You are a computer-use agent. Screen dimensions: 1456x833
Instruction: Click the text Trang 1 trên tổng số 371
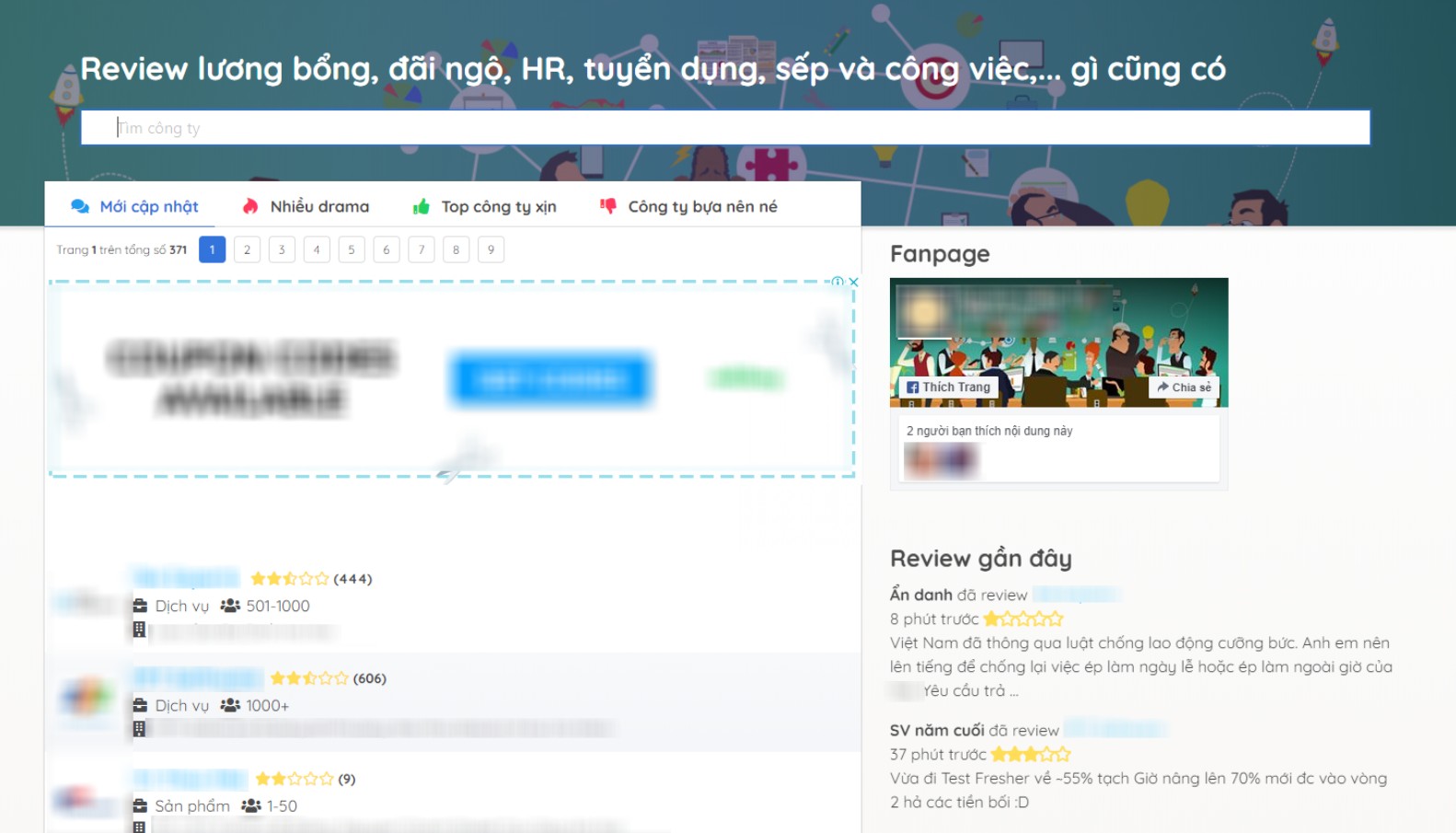[121, 249]
